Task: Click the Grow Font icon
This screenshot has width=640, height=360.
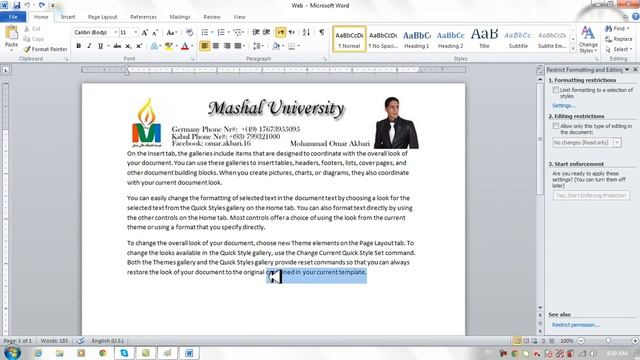Action: point(144,33)
